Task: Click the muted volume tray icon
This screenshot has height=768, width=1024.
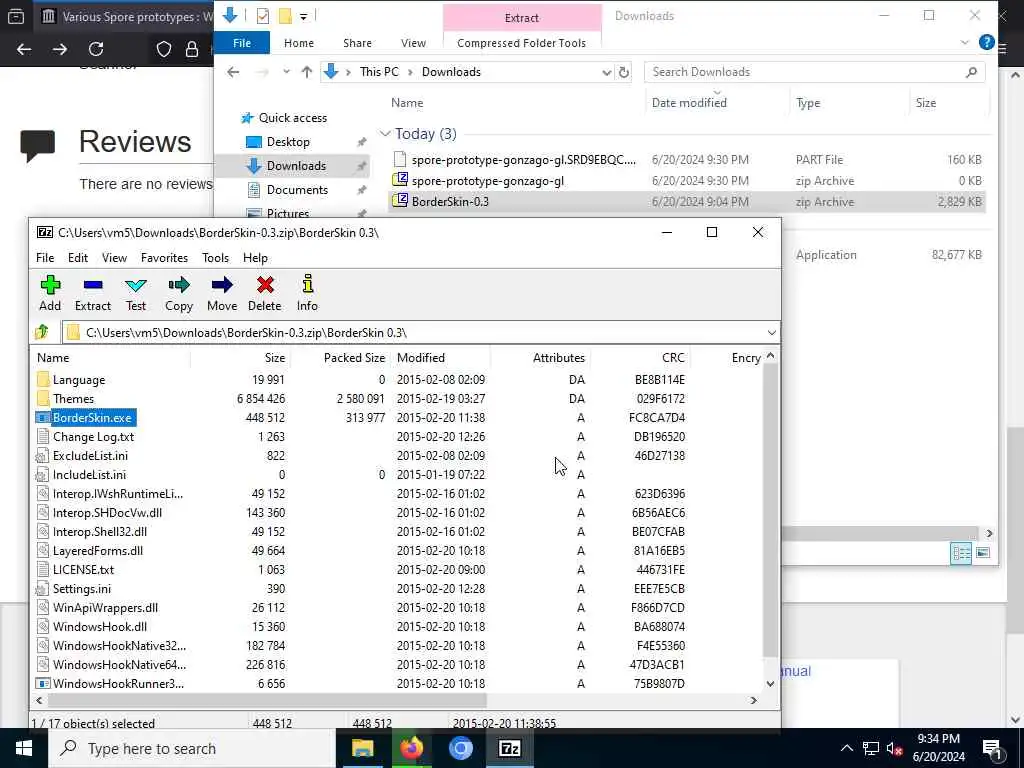Action: [895, 748]
